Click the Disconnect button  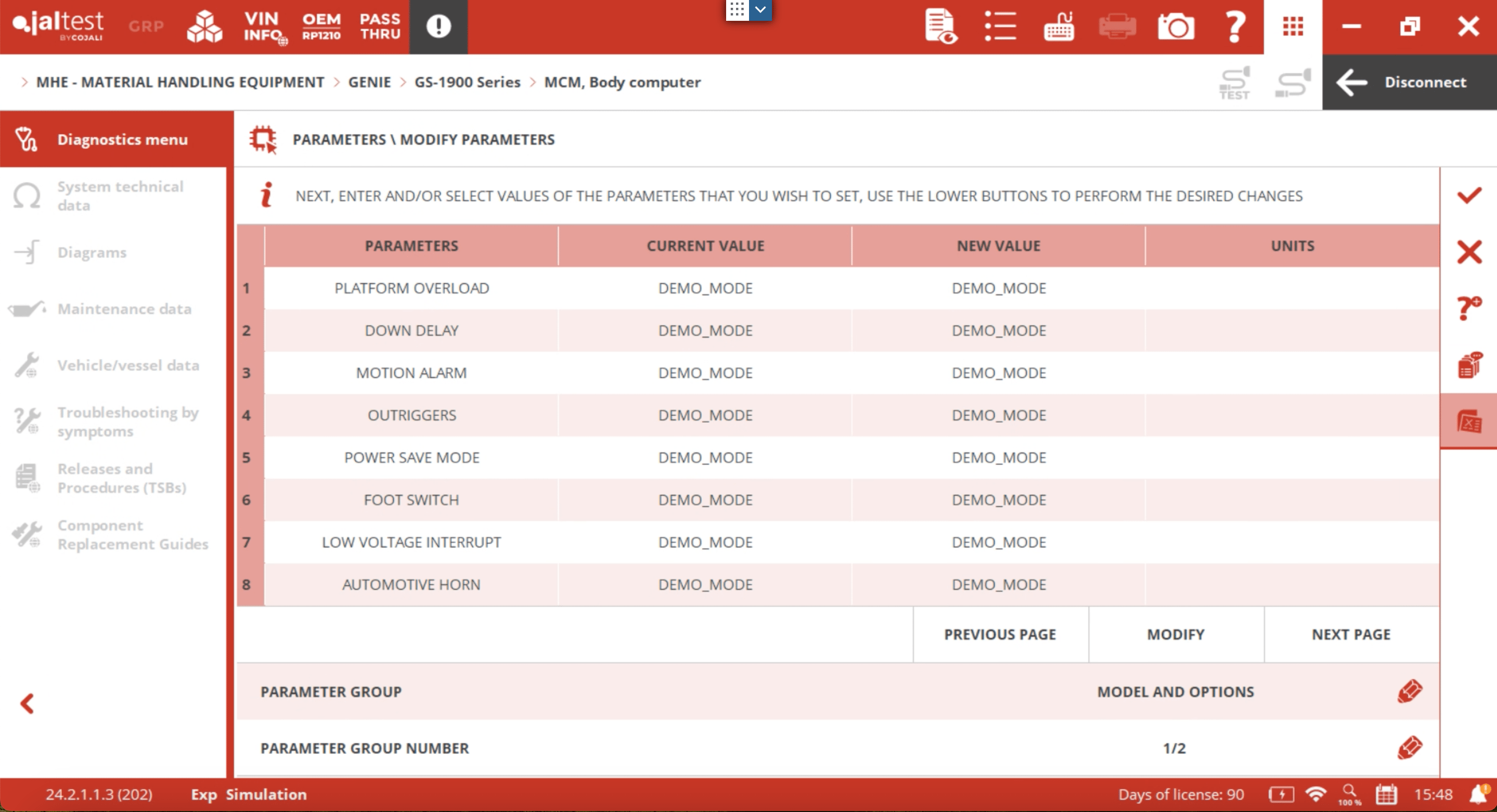click(1409, 82)
